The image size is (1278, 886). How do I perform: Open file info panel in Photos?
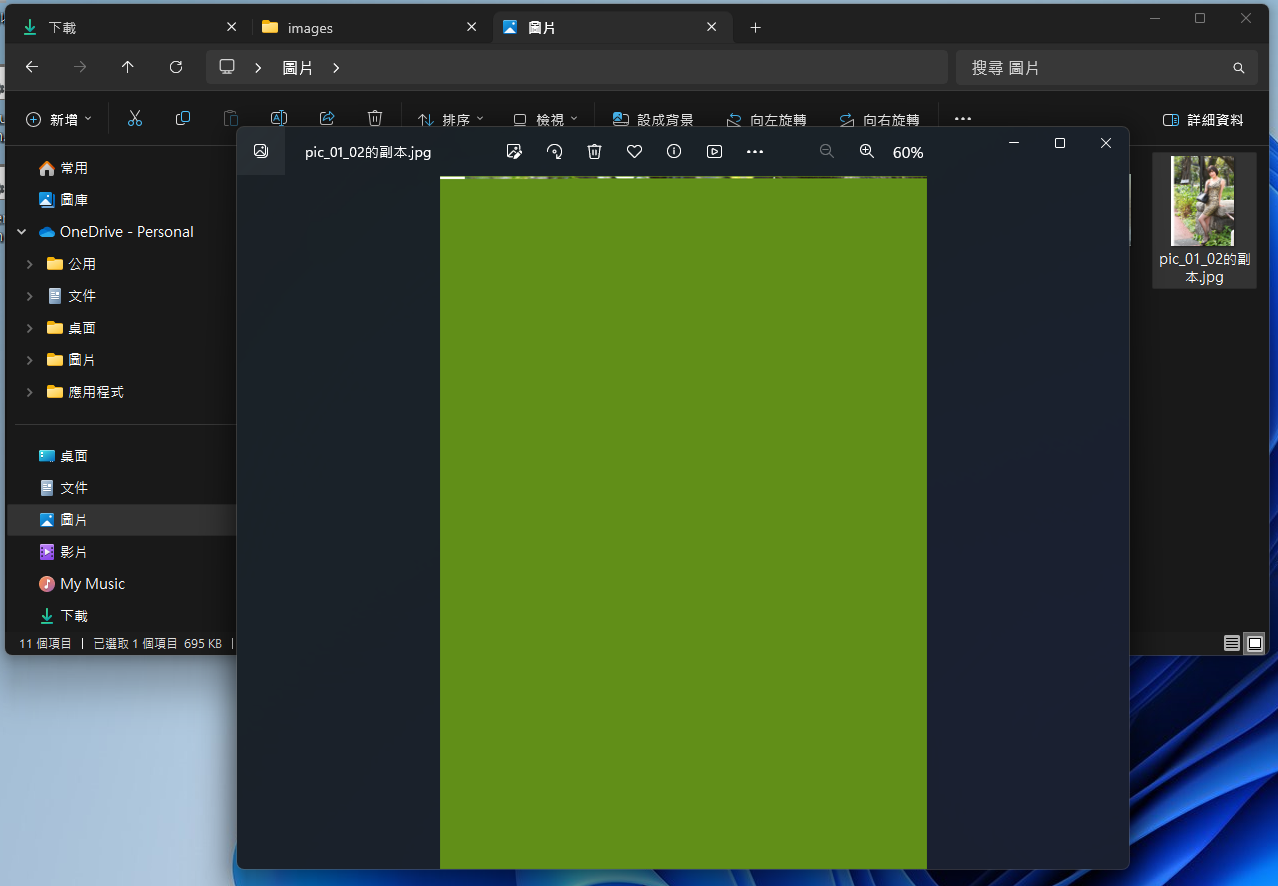674,152
